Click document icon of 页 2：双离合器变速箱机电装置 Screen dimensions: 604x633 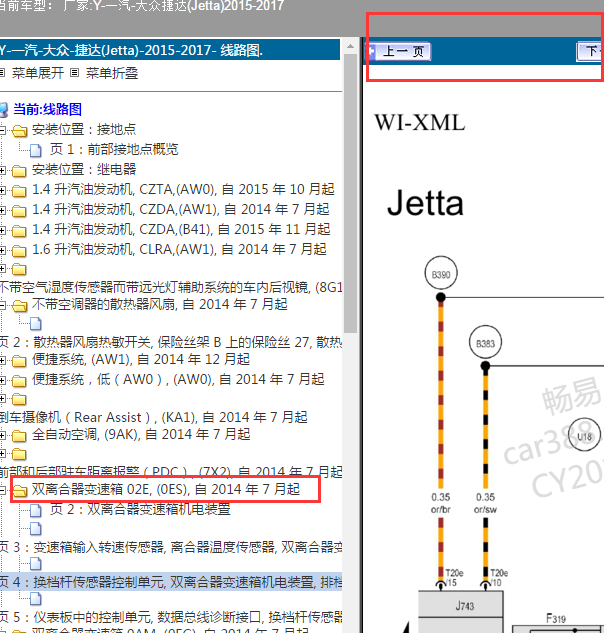coord(36,510)
